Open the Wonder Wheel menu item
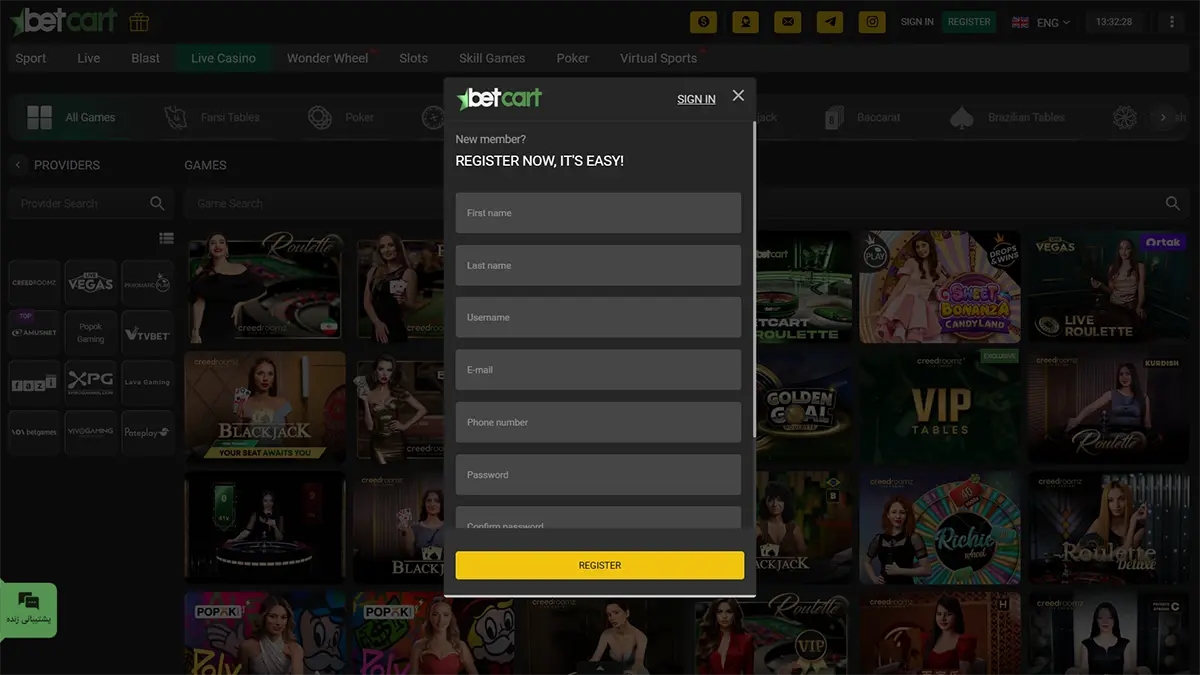Screen dimensions: 1200x675 click(x=328, y=58)
